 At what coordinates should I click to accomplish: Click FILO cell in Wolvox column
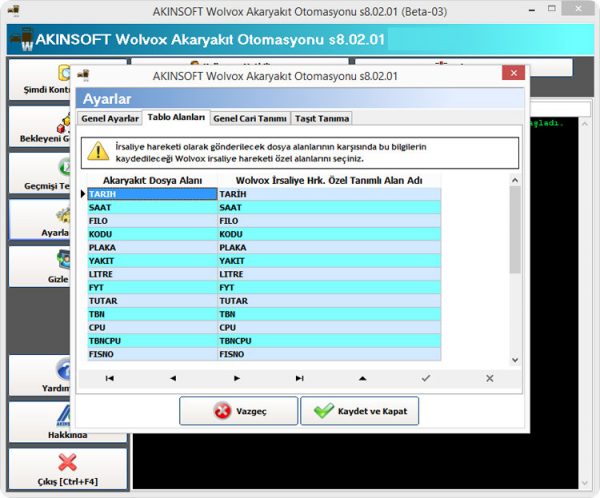click(x=329, y=221)
